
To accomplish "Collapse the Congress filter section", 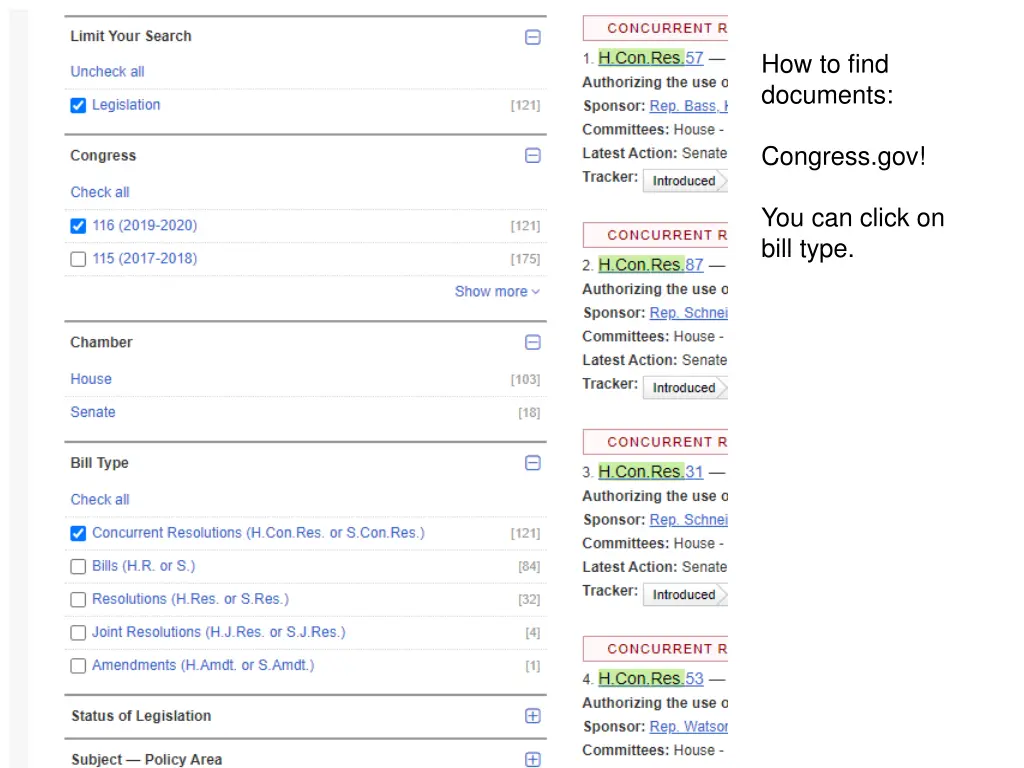I will [532, 155].
